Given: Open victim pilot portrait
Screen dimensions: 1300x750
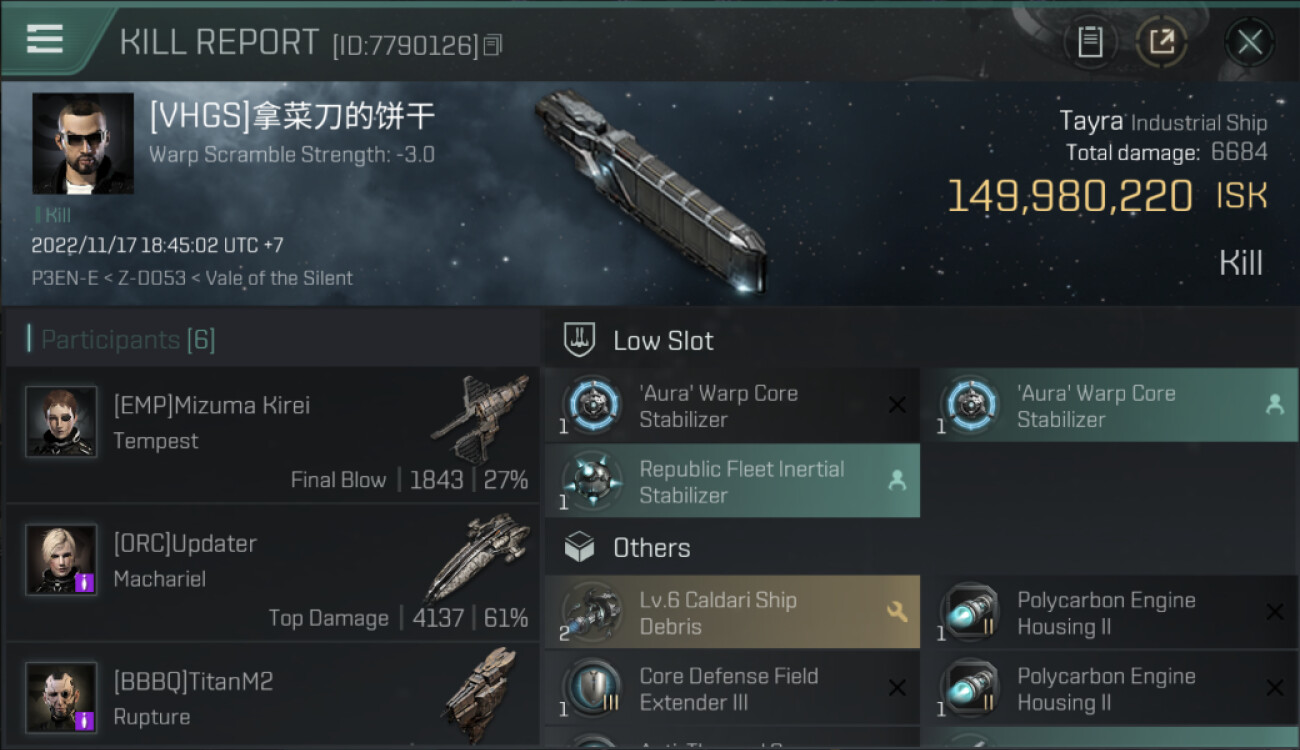Looking at the screenshot, I should coord(83,143).
